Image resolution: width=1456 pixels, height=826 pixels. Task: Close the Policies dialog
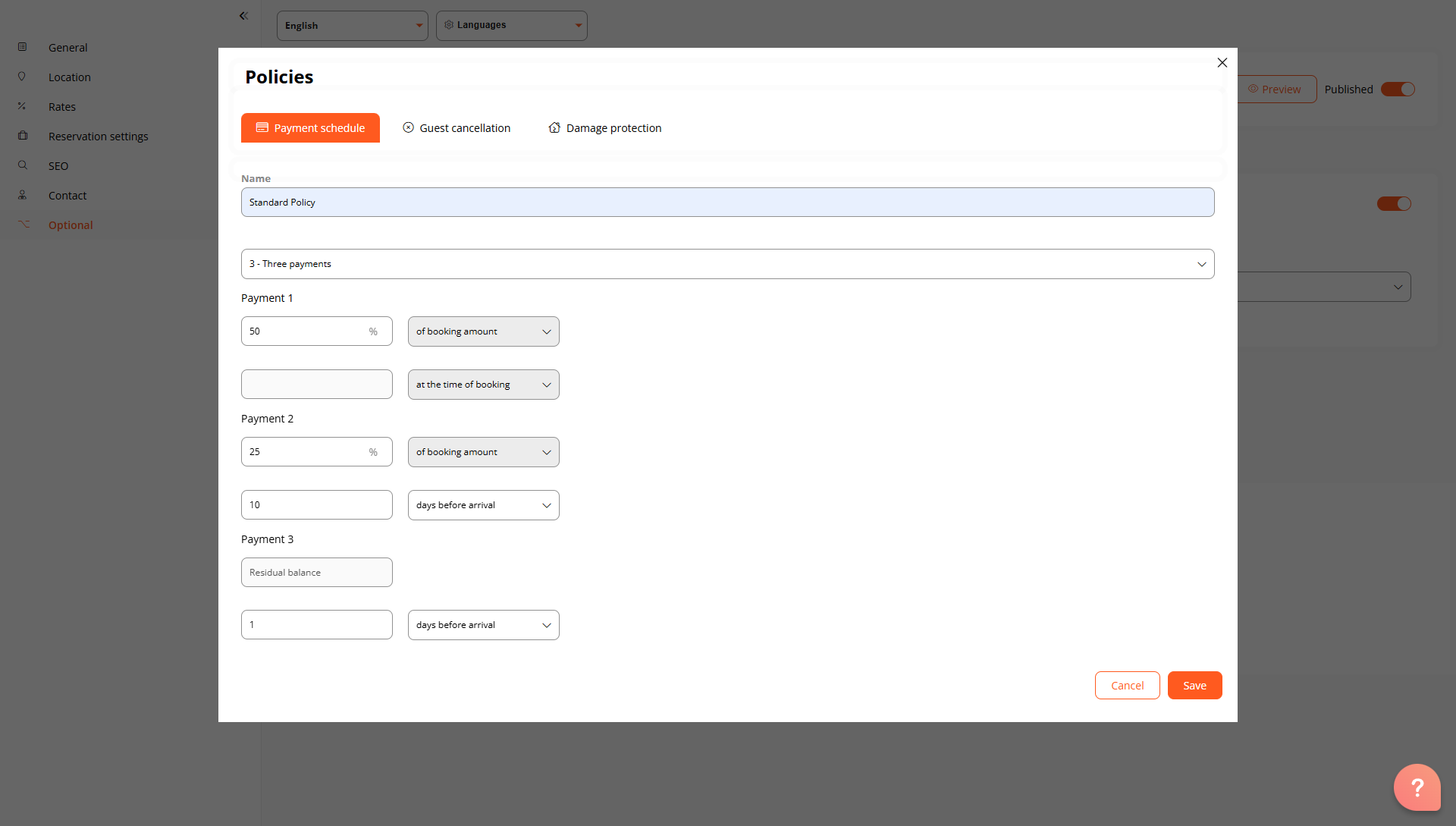point(1222,63)
